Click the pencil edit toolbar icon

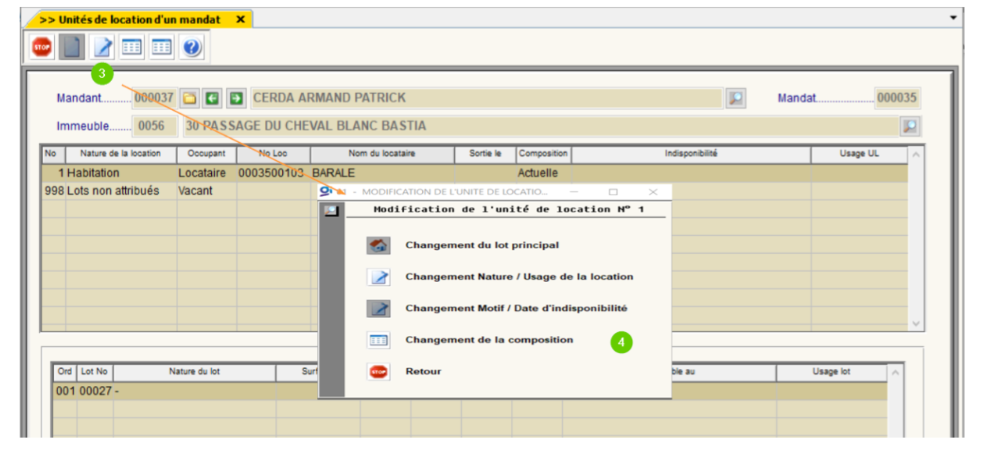pos(102,46)
